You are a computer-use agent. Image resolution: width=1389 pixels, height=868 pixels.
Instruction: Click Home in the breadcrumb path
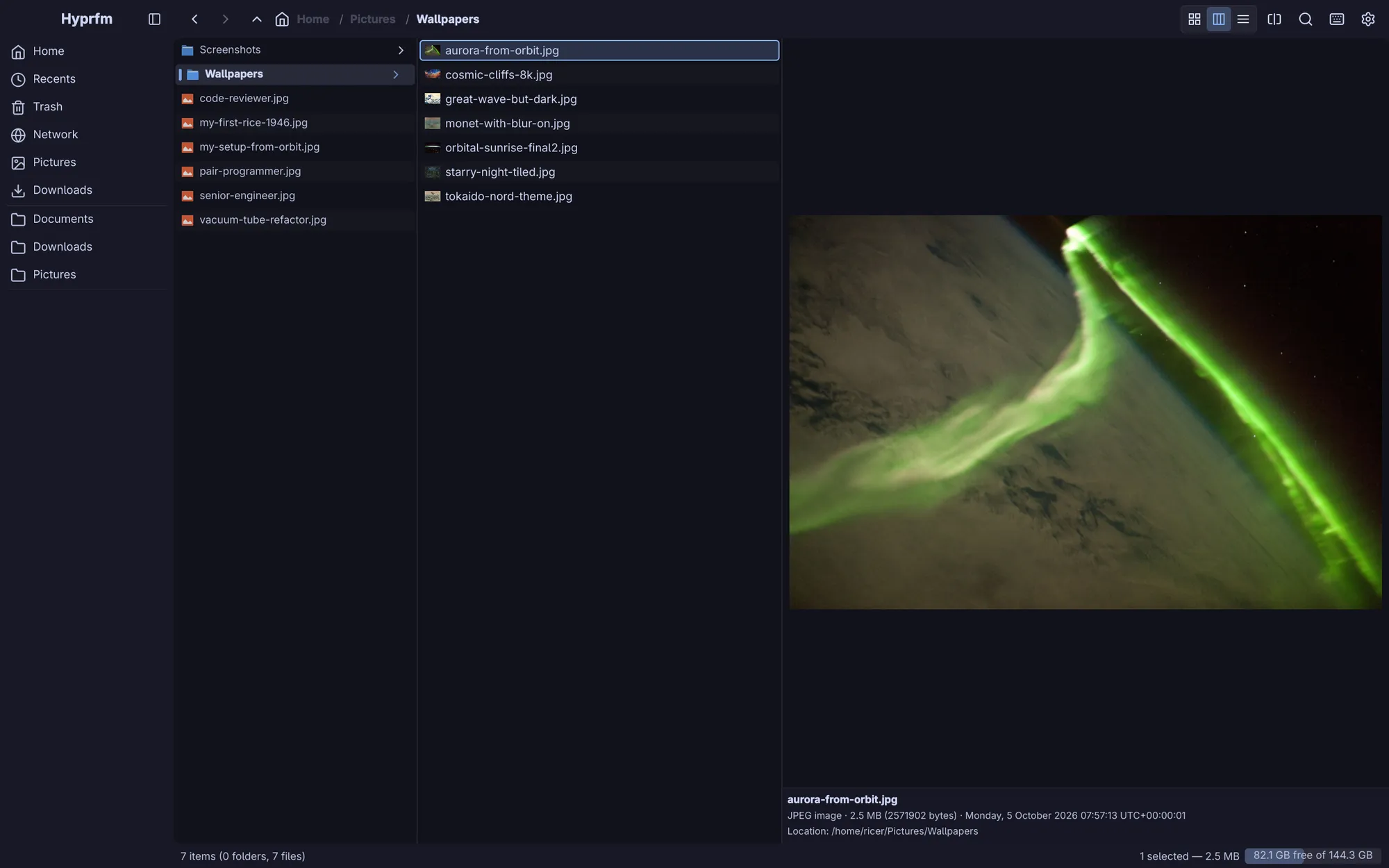(x=313, y=19)
